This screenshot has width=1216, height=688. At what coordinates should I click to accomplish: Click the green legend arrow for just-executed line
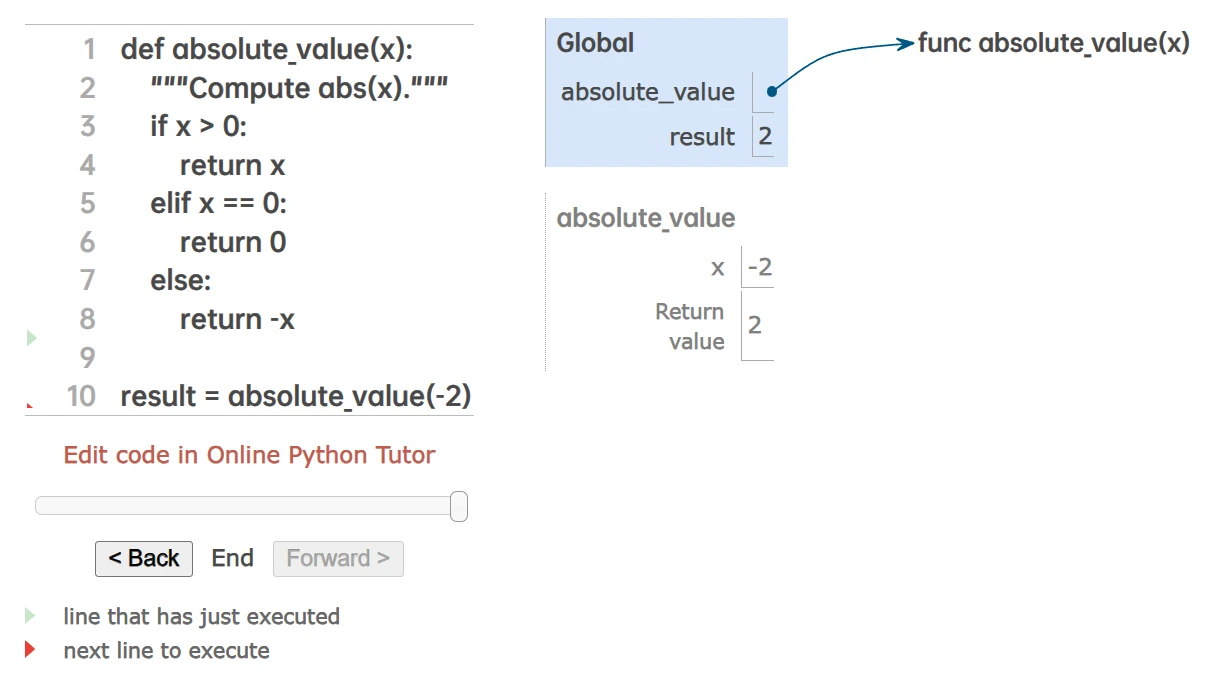click(30, 616)
